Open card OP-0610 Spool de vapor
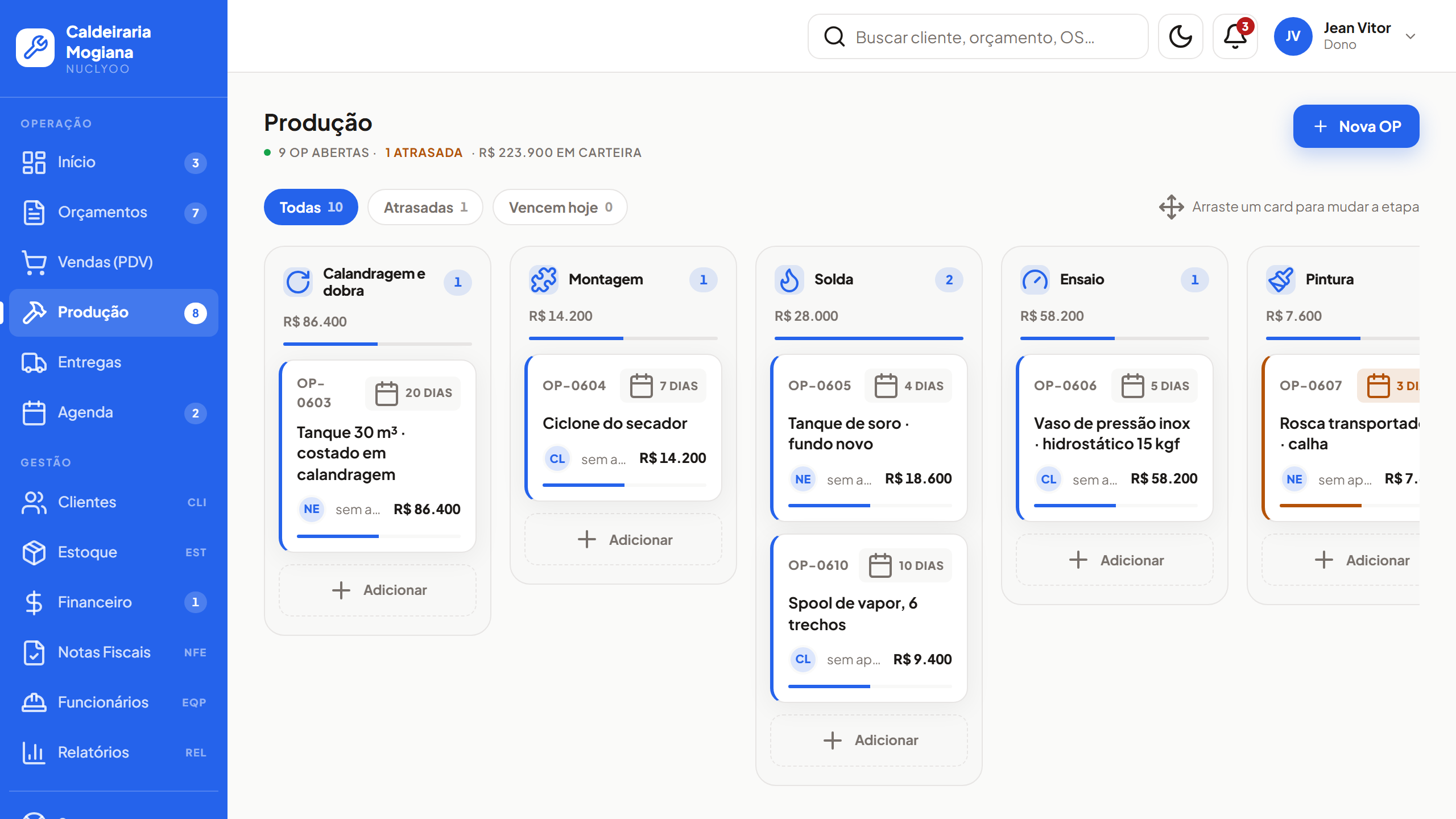1456x819 pixels. pyautogui.click(x=869, y=618)
